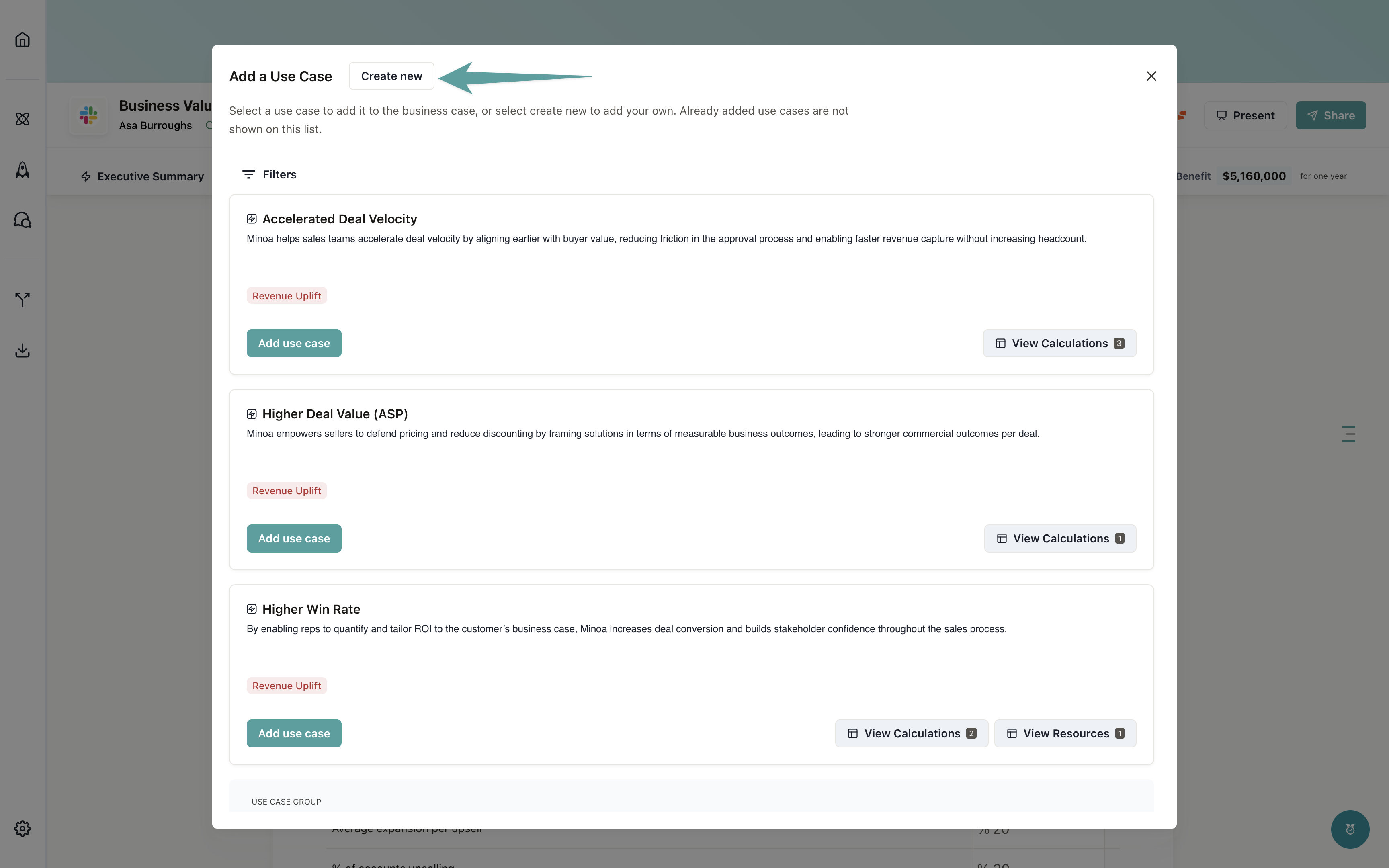Open settings gear in sidebar

(23, 828)
